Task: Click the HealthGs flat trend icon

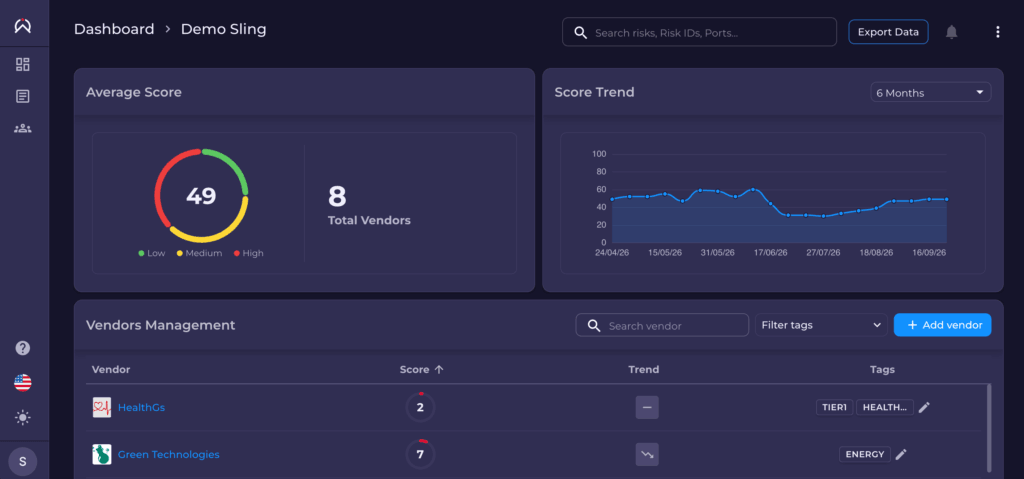Action: click(x=647, y=407)
